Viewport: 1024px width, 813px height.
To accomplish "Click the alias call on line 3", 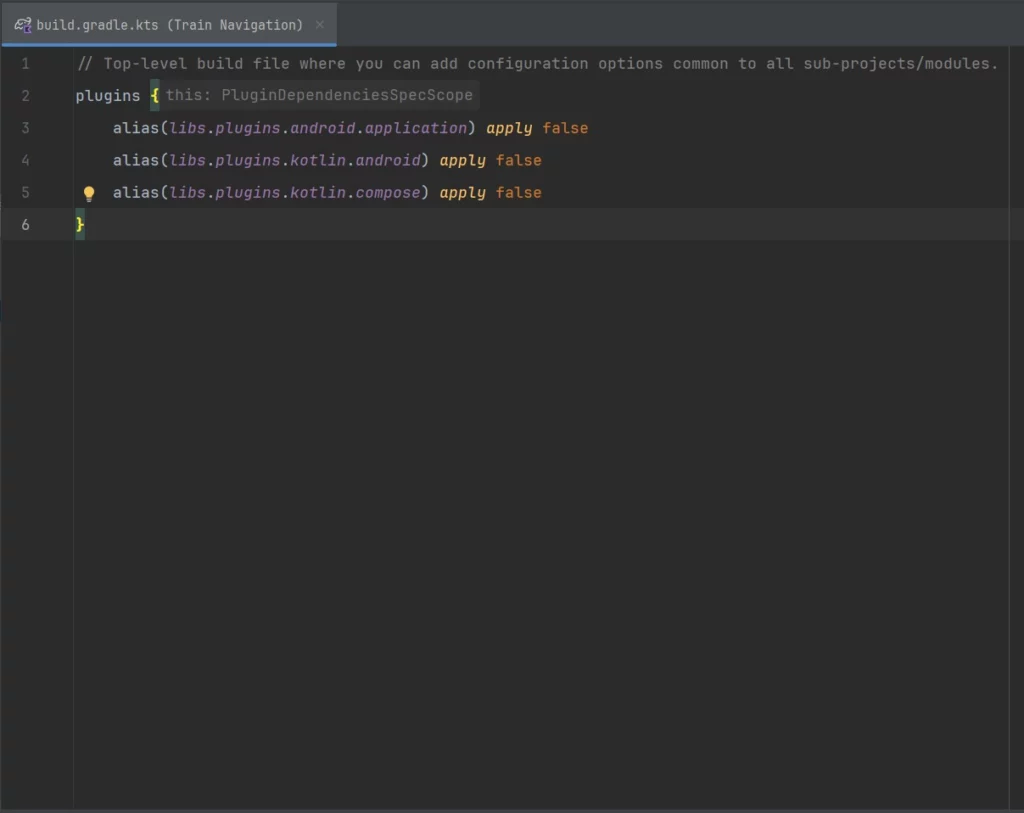I will coord(135,128).
